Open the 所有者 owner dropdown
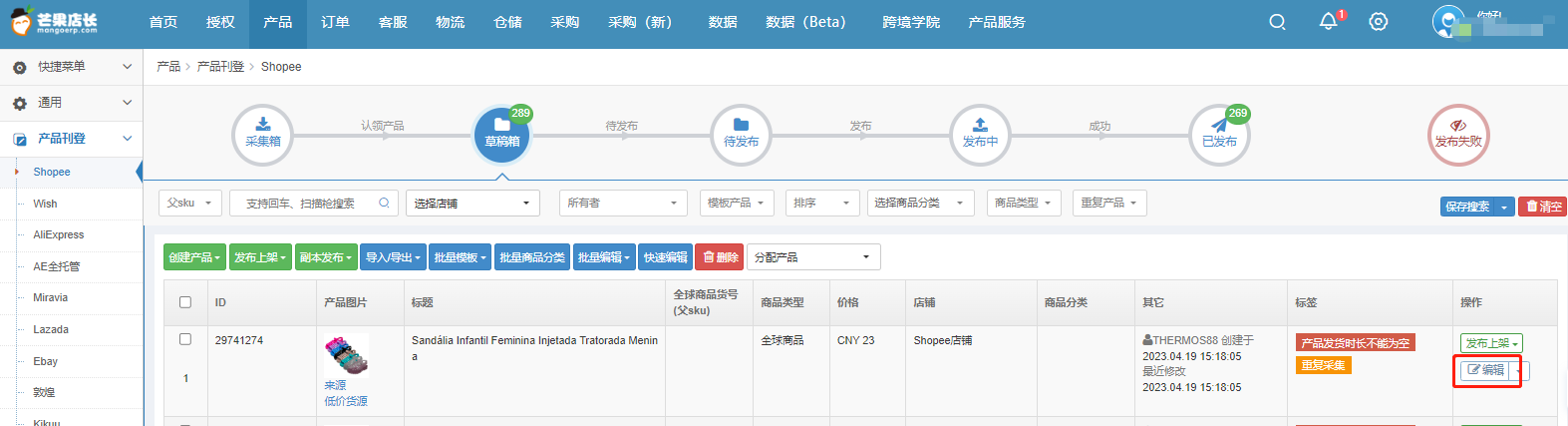1568x426 pixels. (623, 204)
